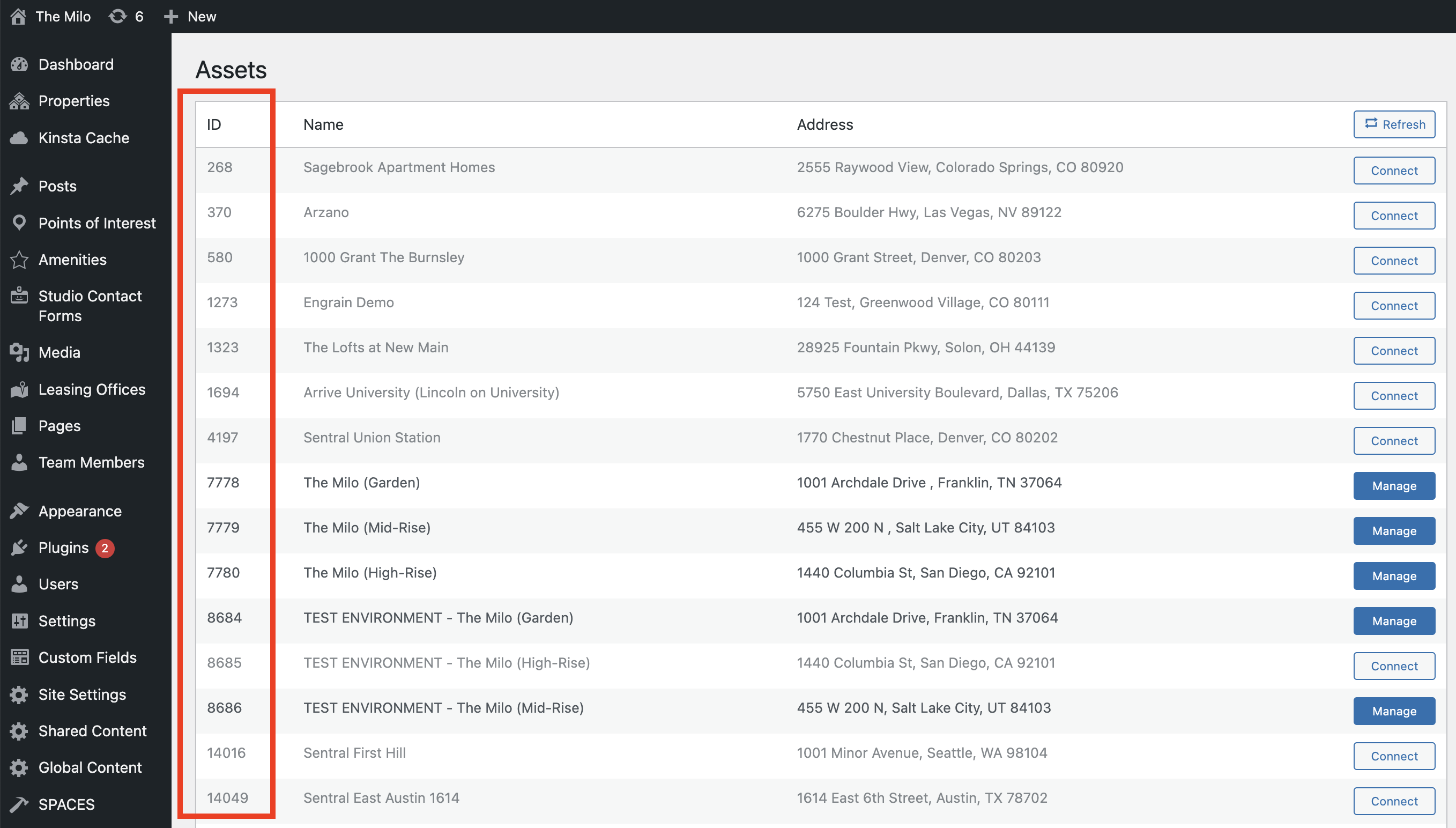Click the ID column header
This screenshot has height=828, width=1456.
pyautogui.click(x=214, y=124)
